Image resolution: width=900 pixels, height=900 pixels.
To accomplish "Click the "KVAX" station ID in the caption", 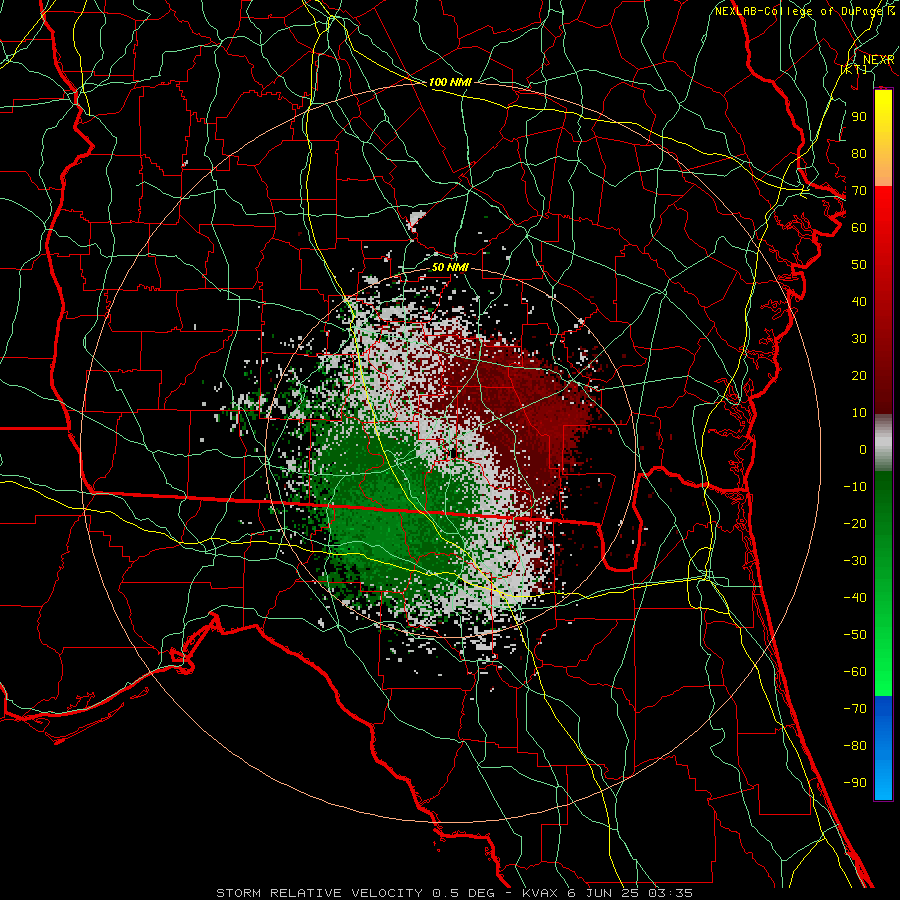I will pos(541,893).
